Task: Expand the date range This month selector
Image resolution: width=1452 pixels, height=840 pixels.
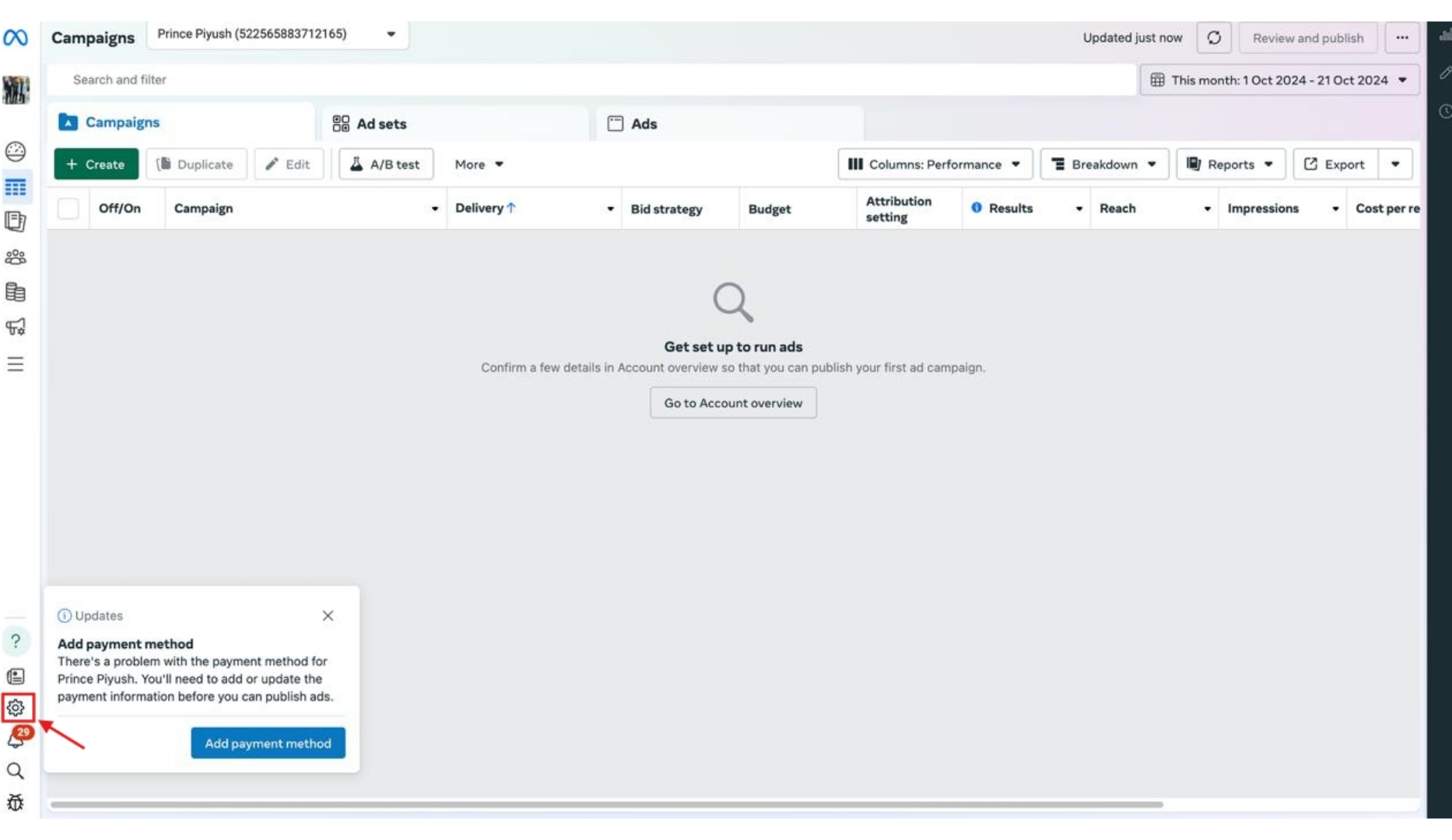Action: click(x=1279, y=79)
